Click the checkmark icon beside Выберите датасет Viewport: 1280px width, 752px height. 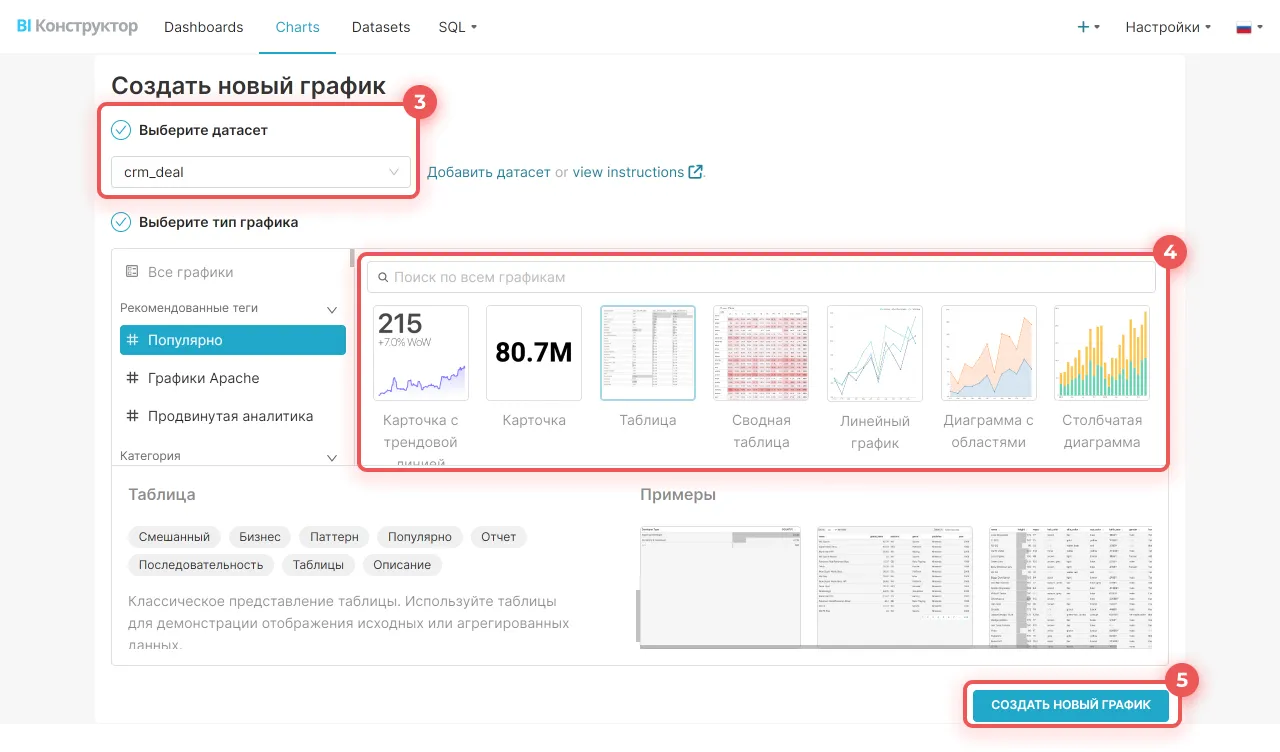[121, 130]
